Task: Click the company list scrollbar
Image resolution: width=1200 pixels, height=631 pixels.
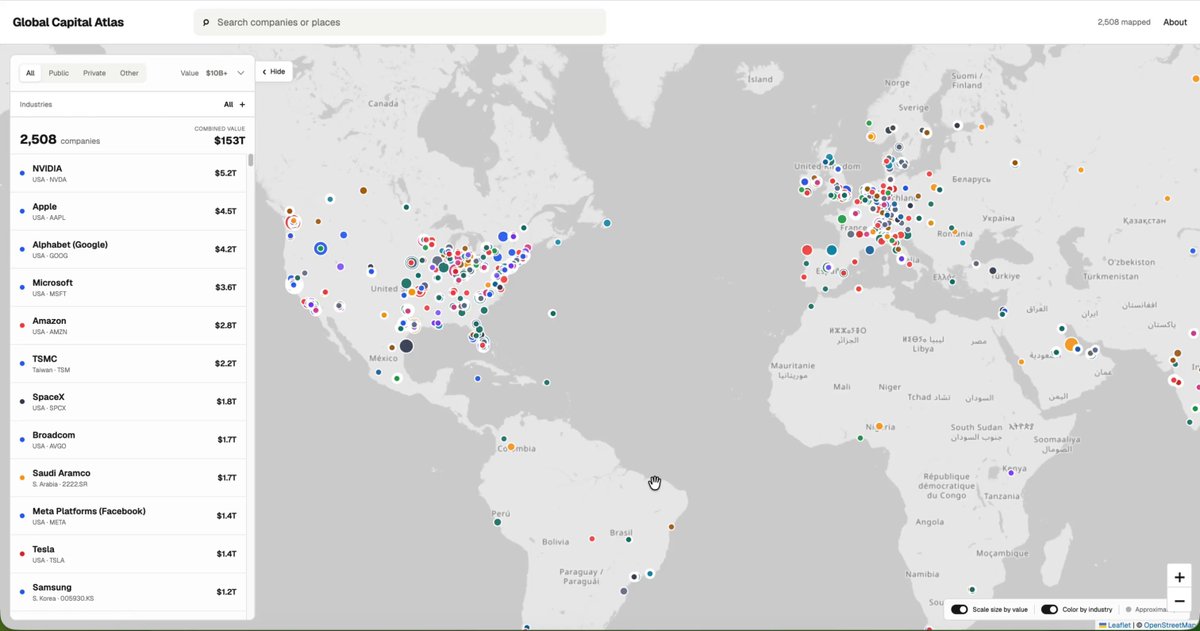Action: pyautogui.click(x=251, y=160)
